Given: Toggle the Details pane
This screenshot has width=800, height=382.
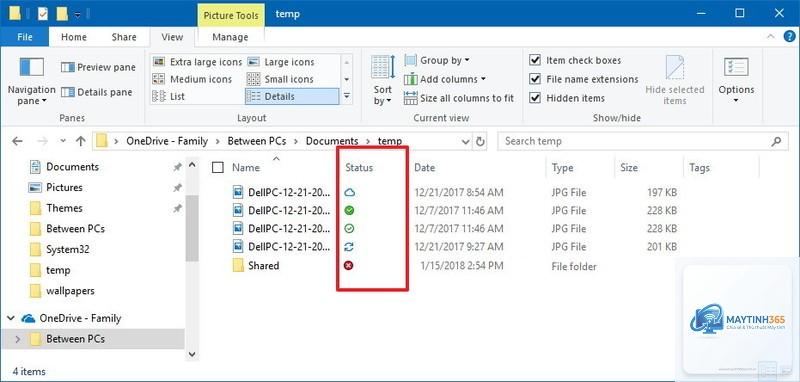Looking at the screenshot, I should point(96,92).
